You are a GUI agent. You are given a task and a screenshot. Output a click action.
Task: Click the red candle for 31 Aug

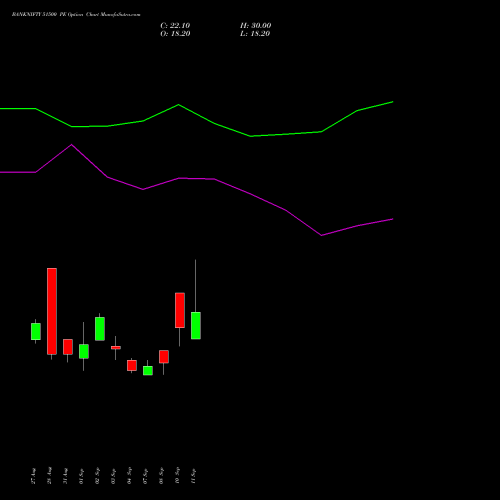(68, 347)
